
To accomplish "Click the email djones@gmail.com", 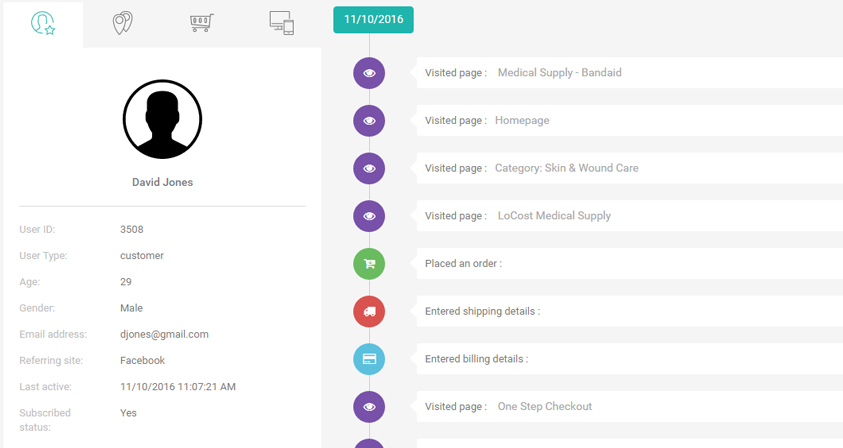I will click(164, 335).
